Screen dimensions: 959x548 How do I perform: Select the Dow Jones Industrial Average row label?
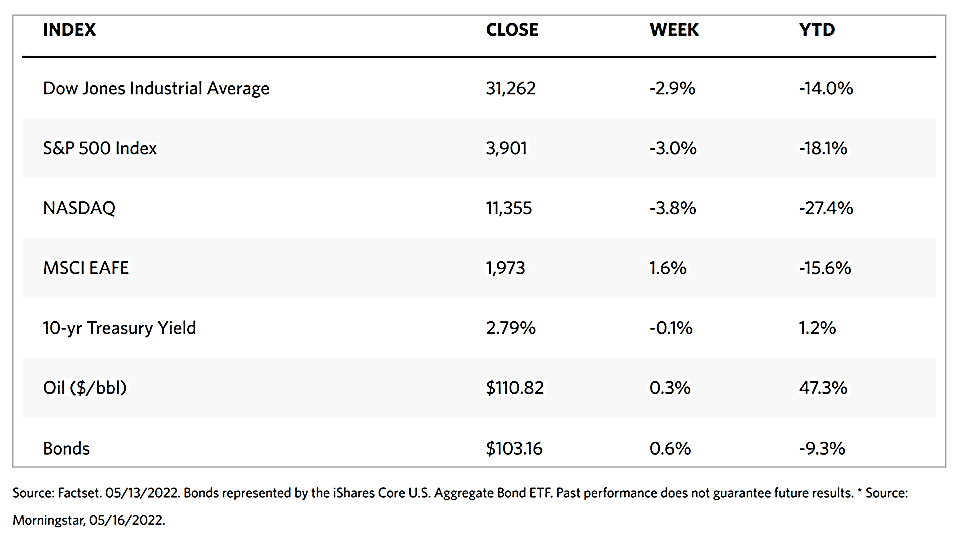(x=156, y=88)
